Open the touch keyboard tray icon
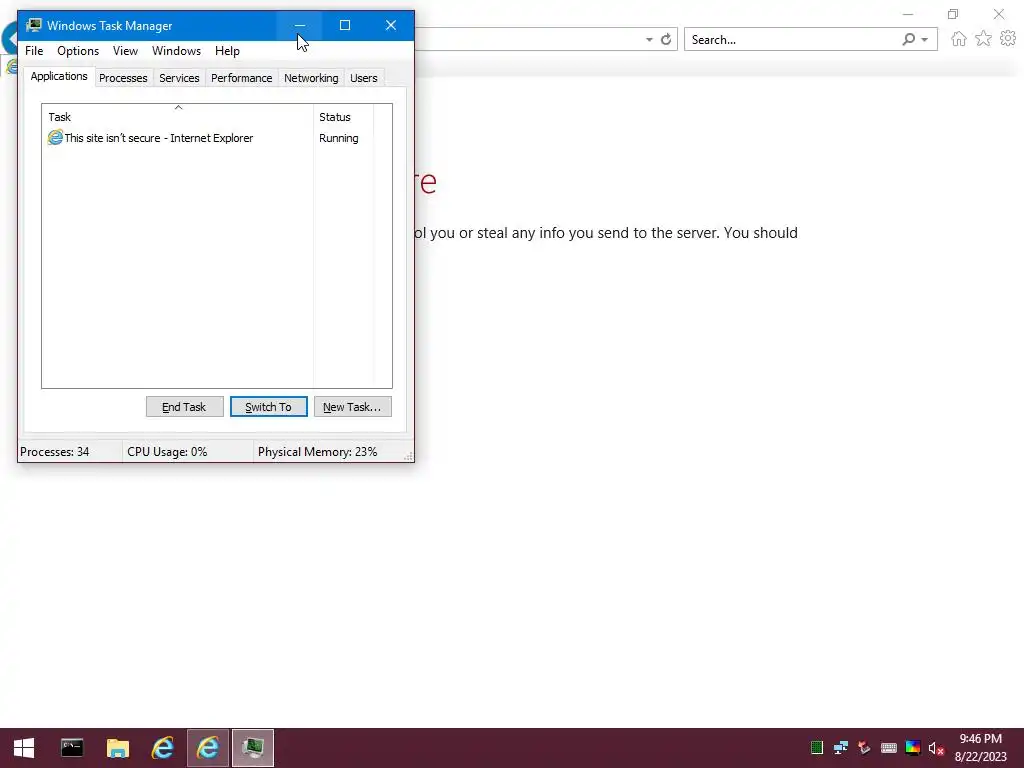 point(889,748)
